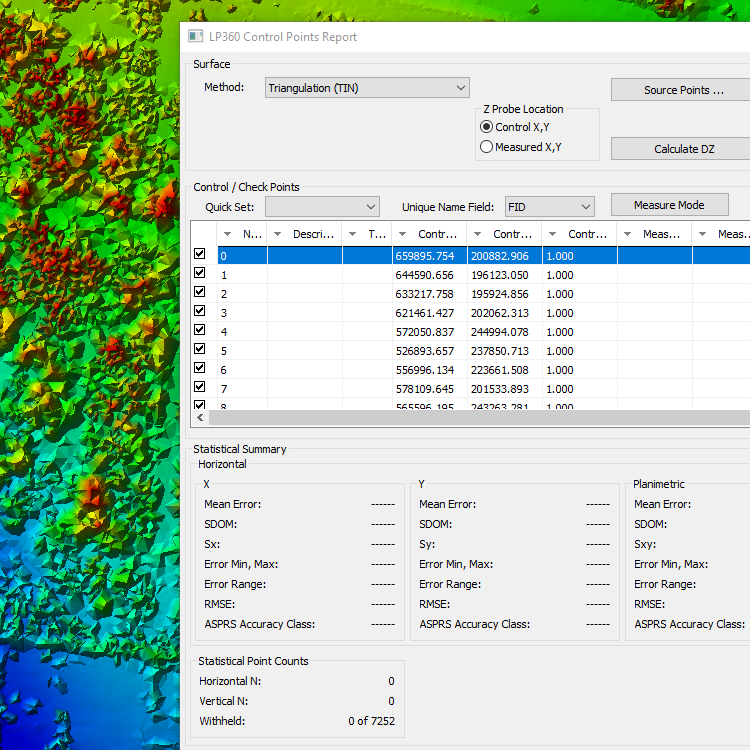Open the Quick Set dropdown
Image resolution: width=750 pixels, height=750 pixels.
322,207
